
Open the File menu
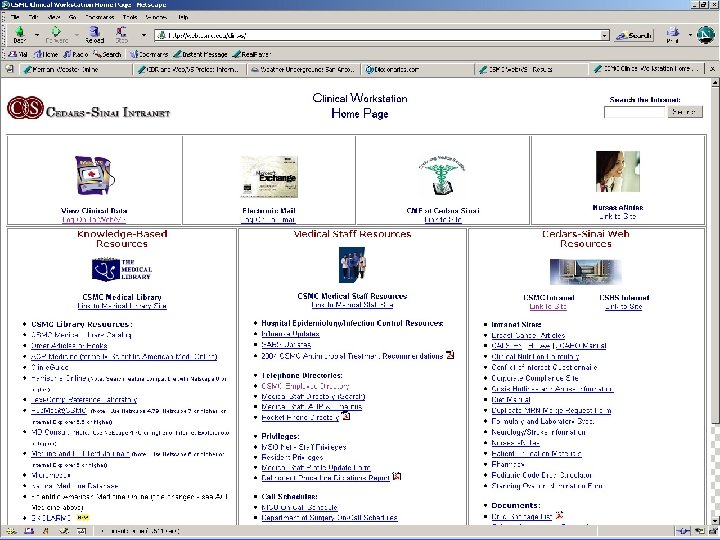(15, 17)
